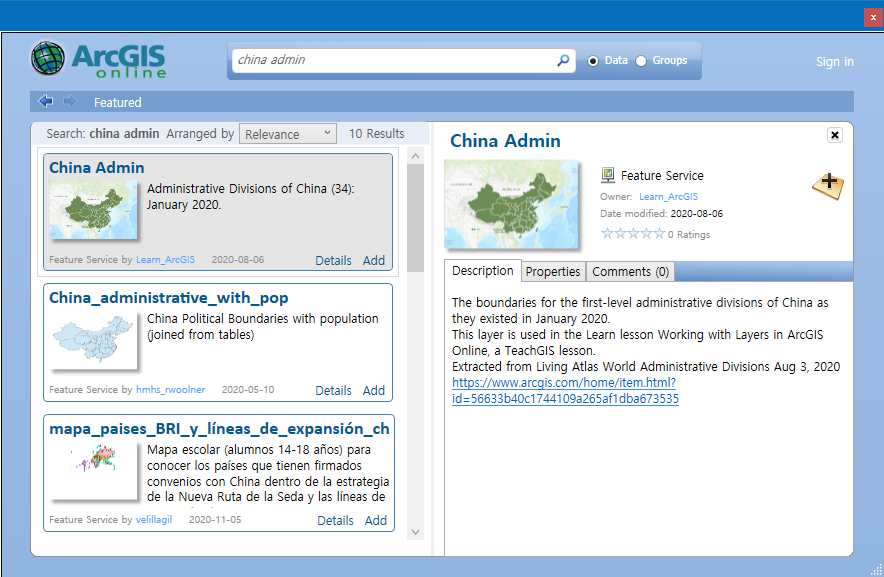
Task: Click China Admin result map thumbnail
Action: coord(93,209)
